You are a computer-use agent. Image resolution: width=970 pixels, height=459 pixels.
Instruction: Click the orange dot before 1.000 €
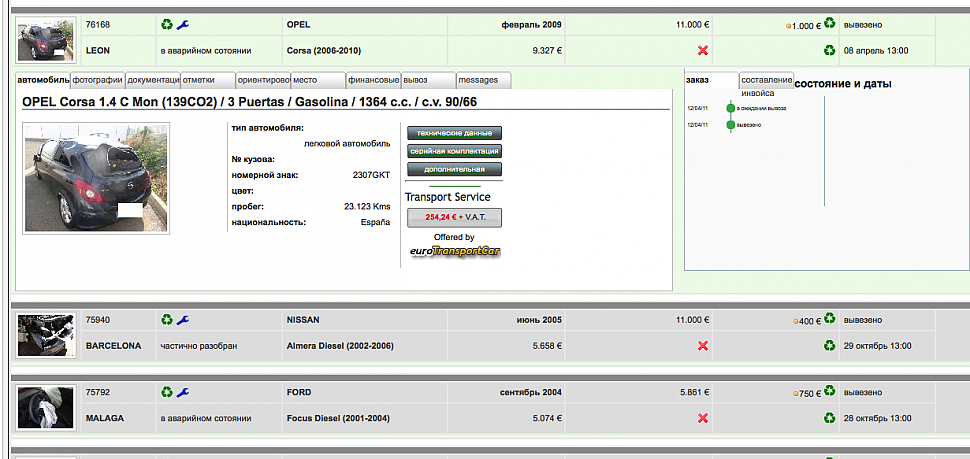[x=788, y=26]
